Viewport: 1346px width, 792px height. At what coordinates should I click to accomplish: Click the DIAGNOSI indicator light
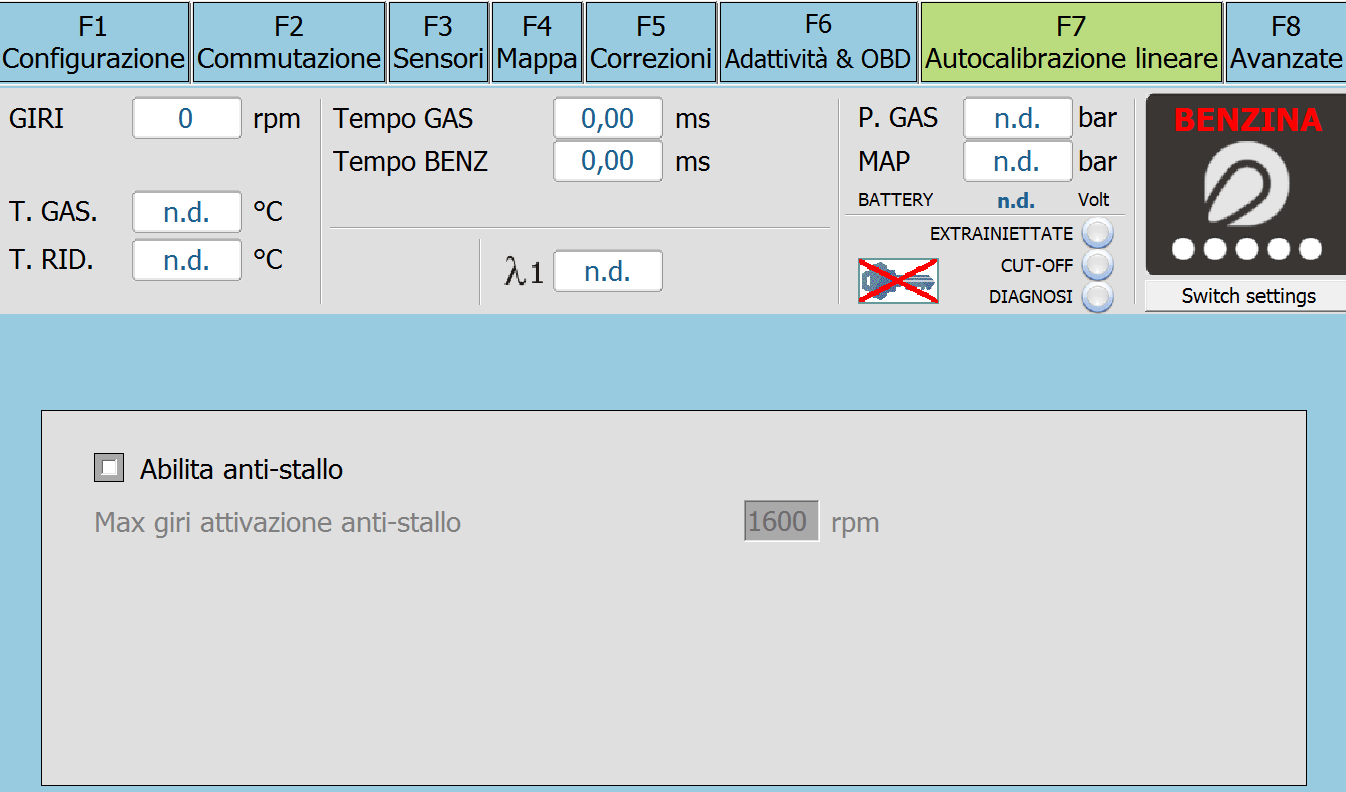click(1098, 297)
